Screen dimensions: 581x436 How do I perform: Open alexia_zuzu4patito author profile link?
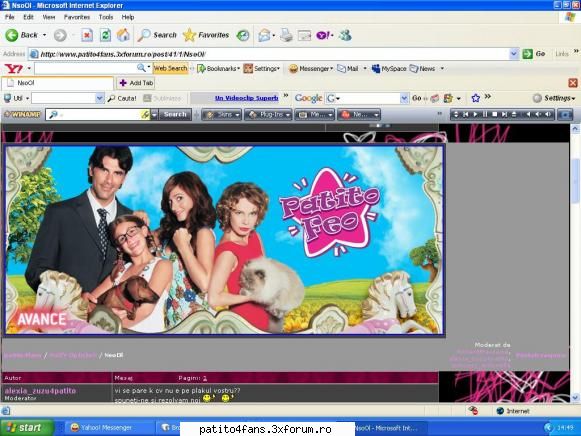click(x=40, y=390)
